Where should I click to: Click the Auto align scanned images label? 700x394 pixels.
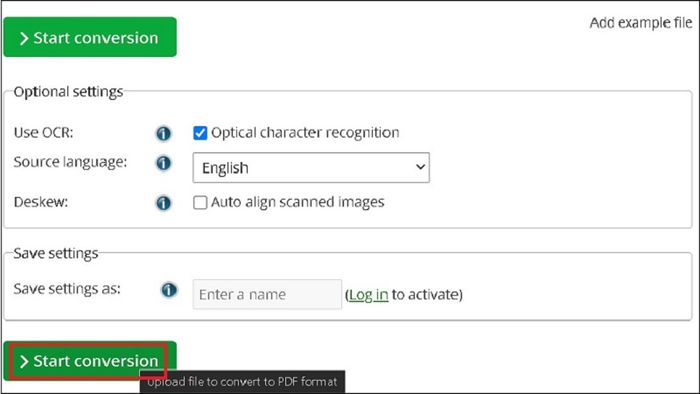297,202
